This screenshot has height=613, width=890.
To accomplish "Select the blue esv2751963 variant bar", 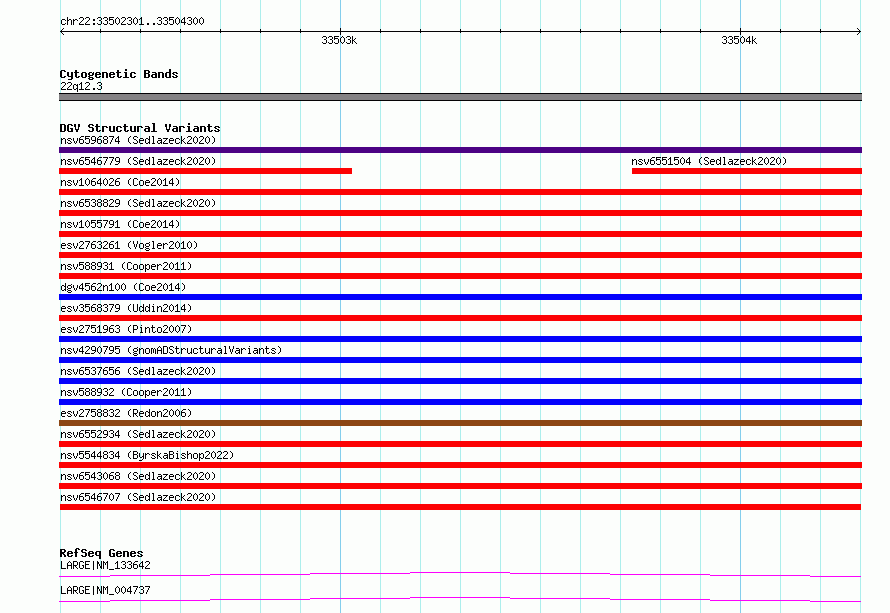I will pos(460,339).
